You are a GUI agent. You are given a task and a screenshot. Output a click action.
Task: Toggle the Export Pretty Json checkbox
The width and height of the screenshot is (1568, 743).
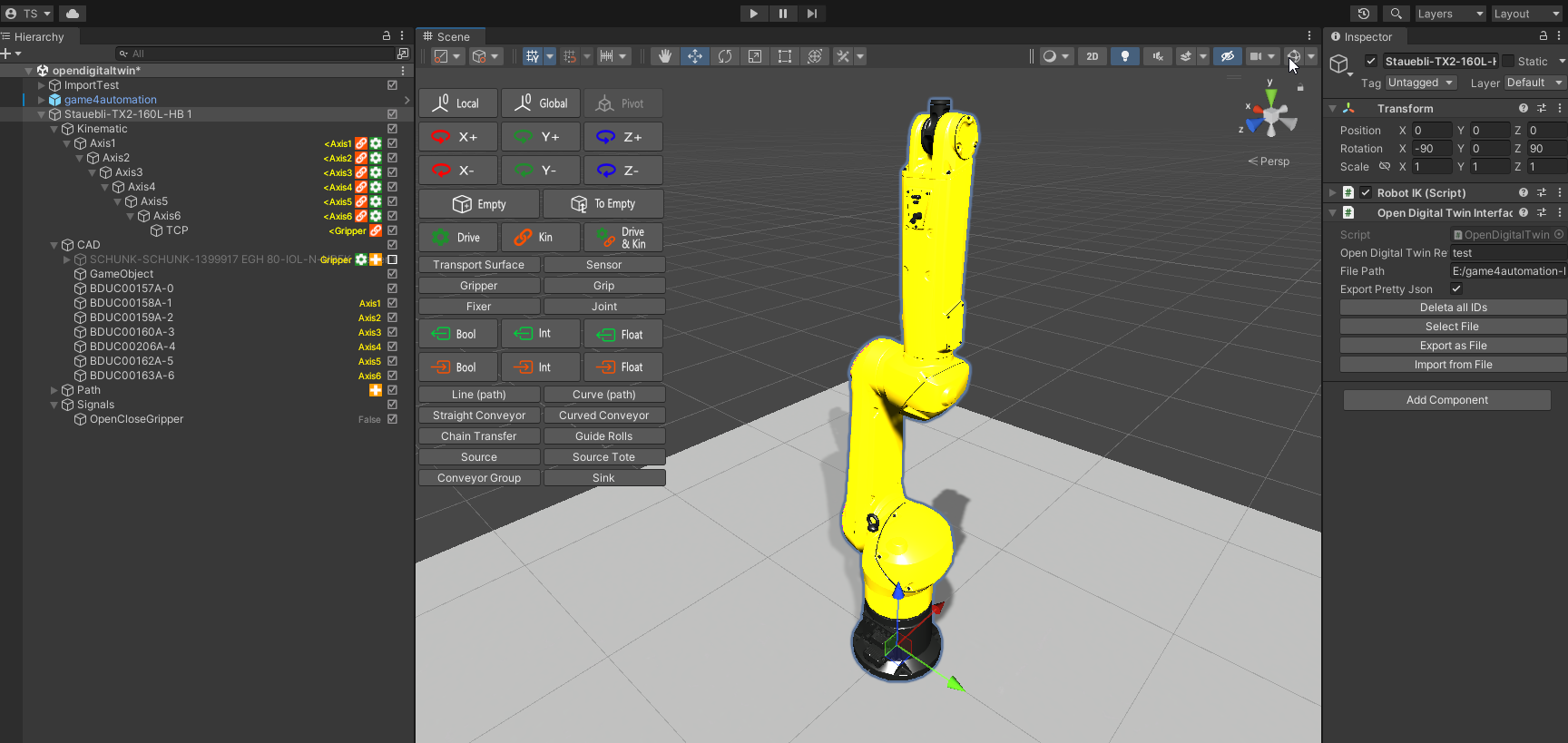pyautogui.click(x=1456, y=289)
